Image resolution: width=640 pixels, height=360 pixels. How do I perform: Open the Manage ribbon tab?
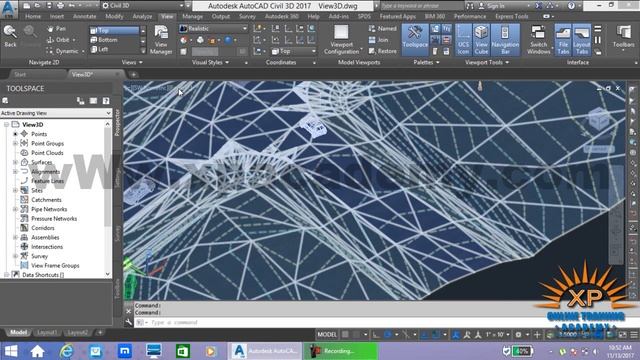[x=192, y=16]
